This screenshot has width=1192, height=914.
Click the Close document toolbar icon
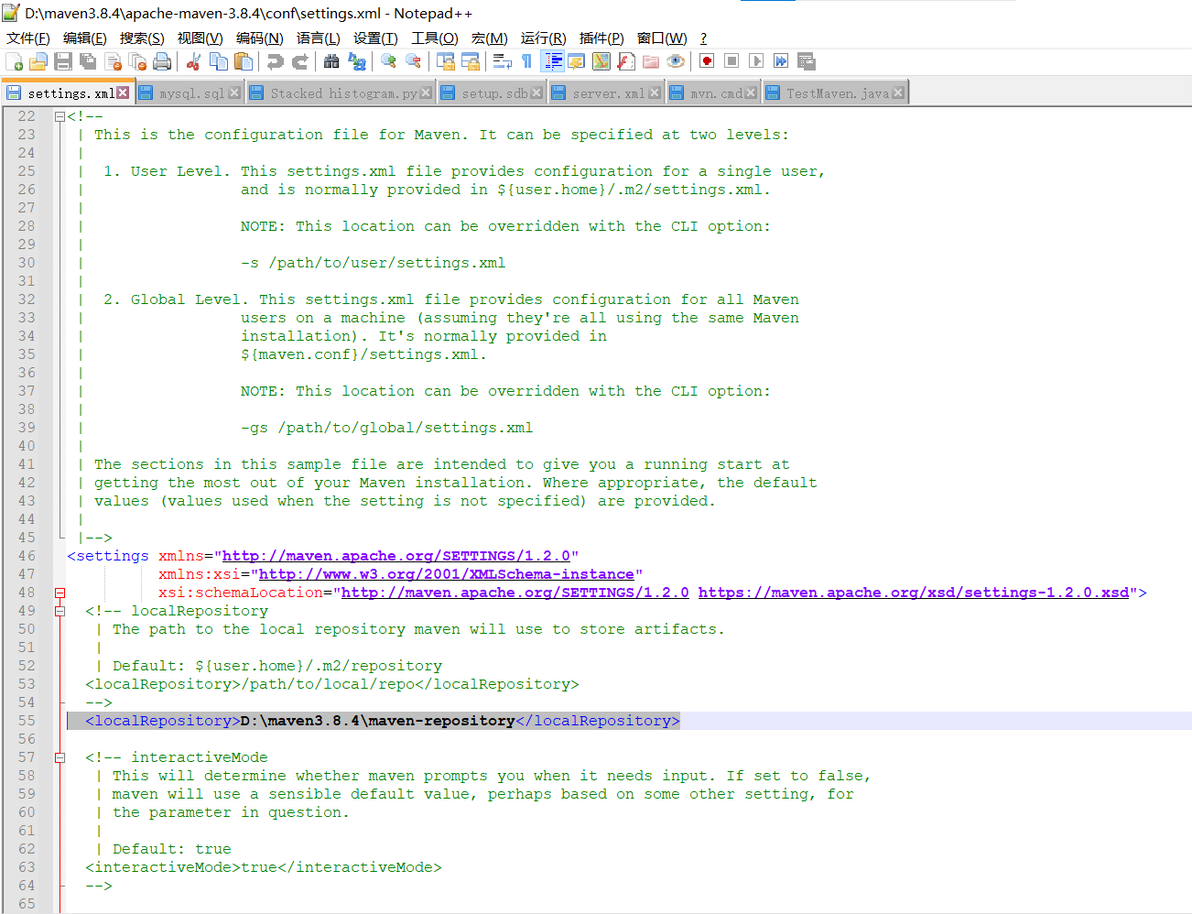tap(113, 62)
